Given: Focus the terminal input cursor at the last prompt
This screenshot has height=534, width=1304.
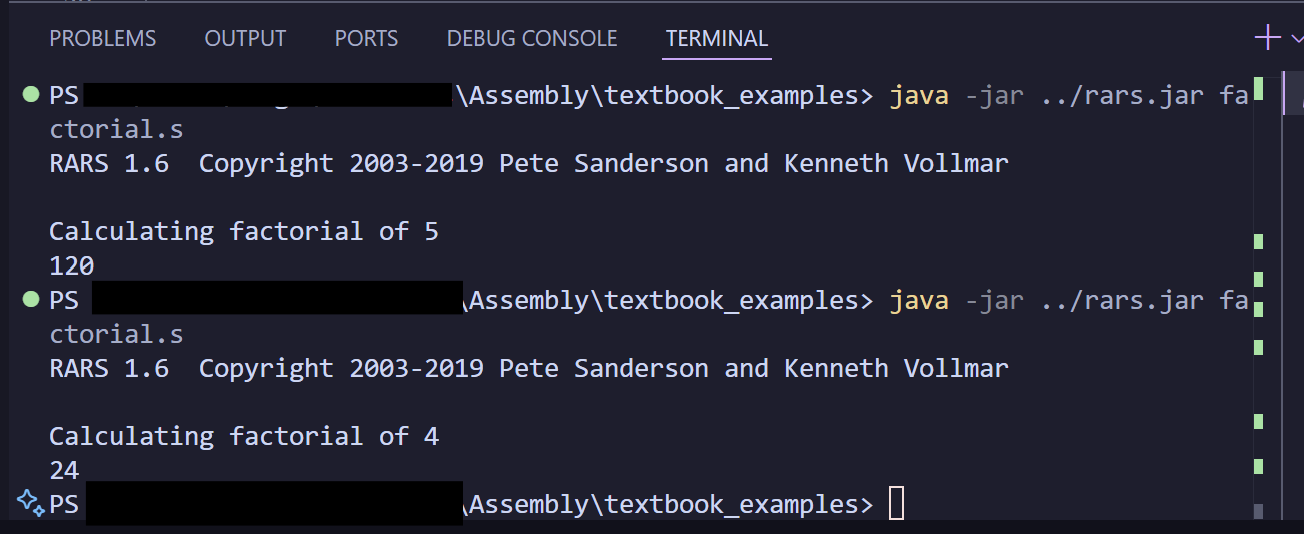Looking at the screenshot, I should coord(896,504).
